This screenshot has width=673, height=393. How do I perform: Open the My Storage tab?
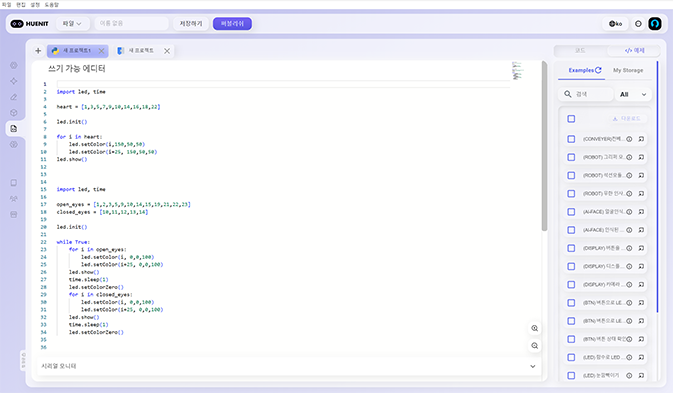pyautogui.click(x=628, y=70)
